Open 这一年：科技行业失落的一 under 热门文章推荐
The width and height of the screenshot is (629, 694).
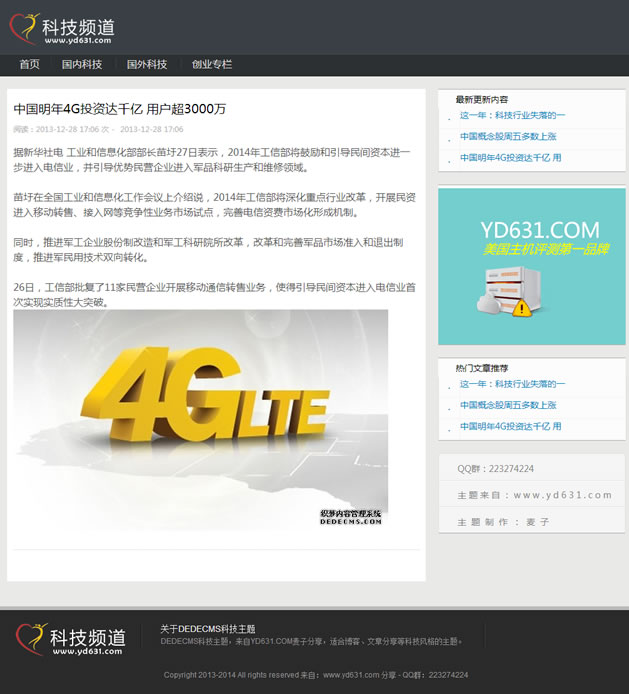click(x=512, y=384)
